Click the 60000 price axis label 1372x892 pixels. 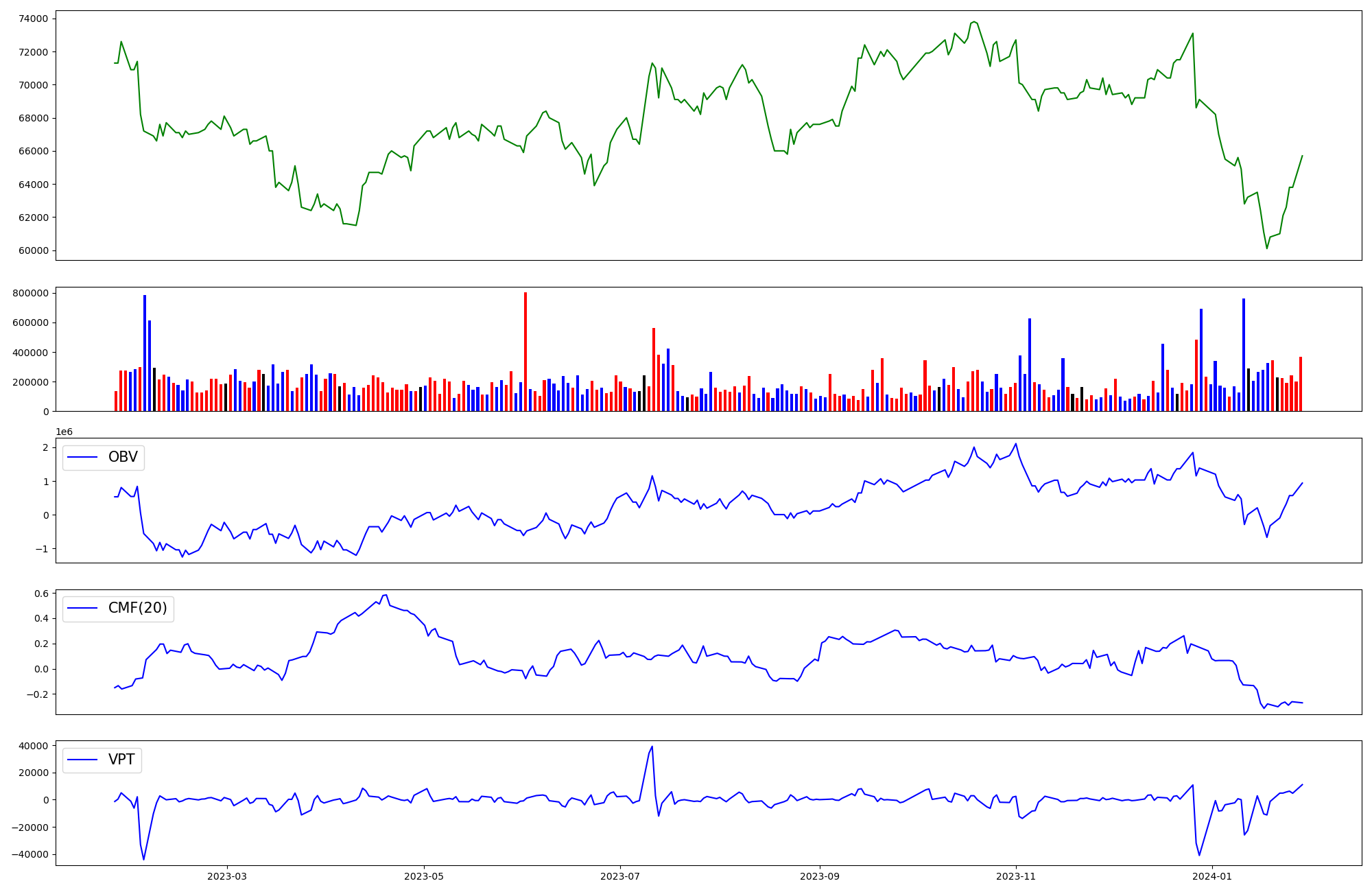33,250
